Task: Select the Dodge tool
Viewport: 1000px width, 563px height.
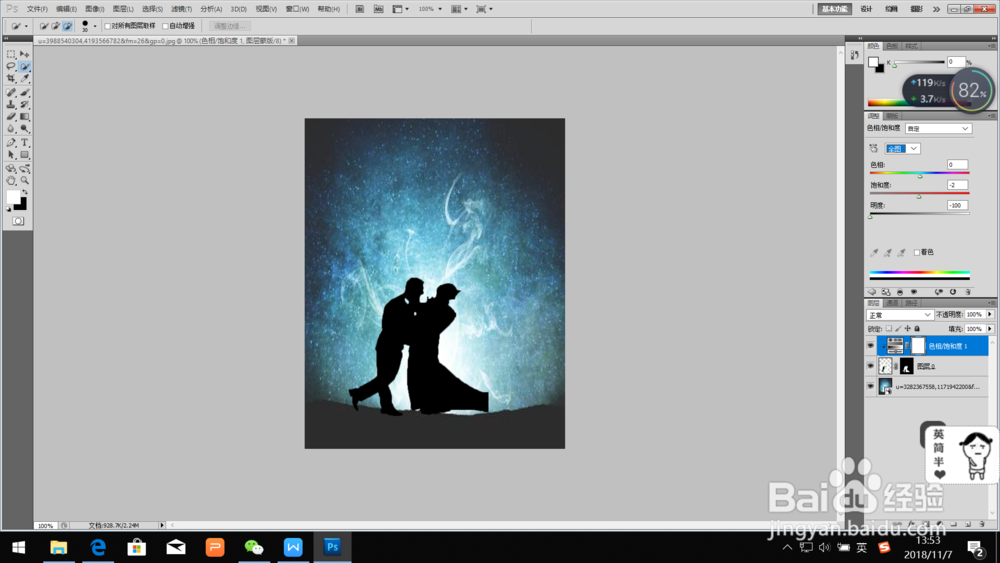Action: 24,129
